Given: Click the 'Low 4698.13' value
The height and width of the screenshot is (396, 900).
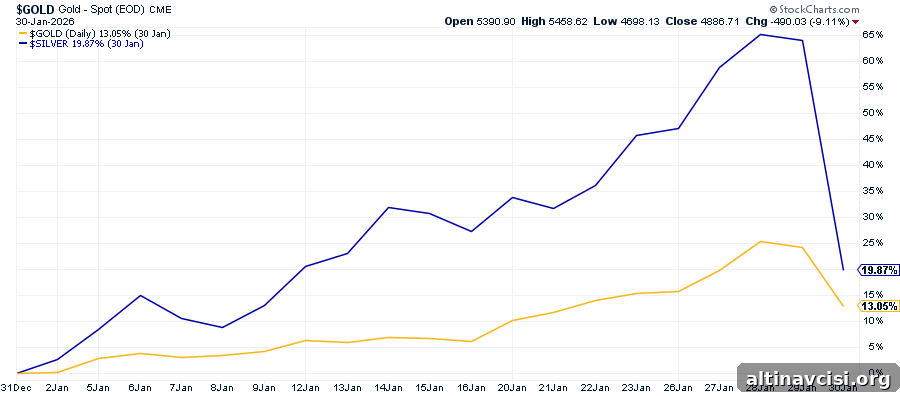Looking at the screenshot, I should 627,22.
